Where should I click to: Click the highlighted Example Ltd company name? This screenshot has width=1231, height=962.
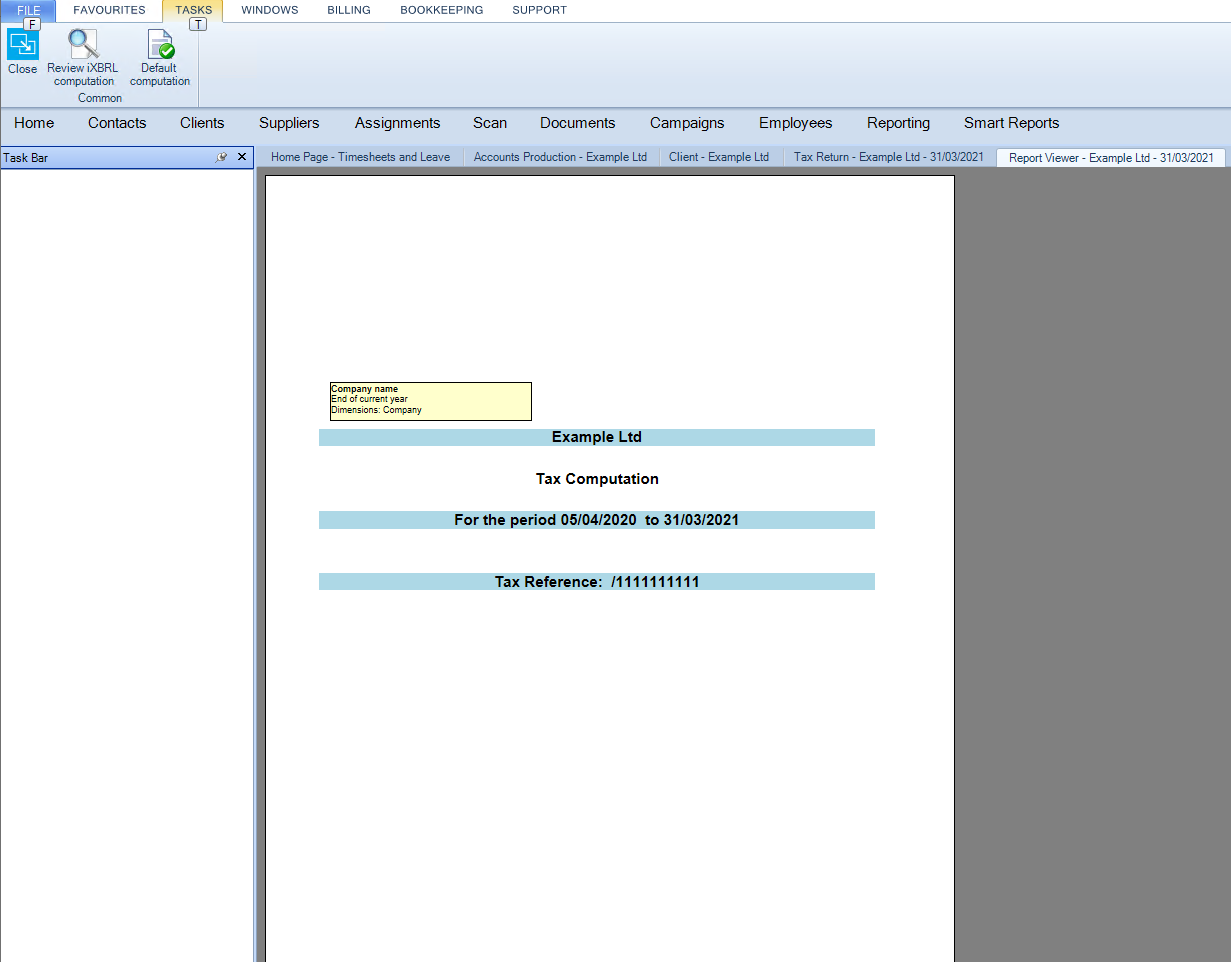point(597,437)
